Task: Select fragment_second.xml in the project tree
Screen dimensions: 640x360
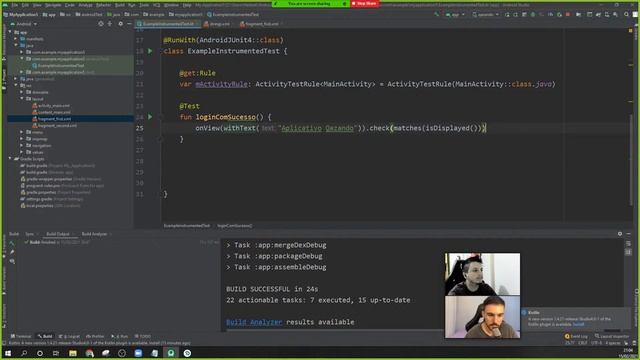Action: click(58, 125)
